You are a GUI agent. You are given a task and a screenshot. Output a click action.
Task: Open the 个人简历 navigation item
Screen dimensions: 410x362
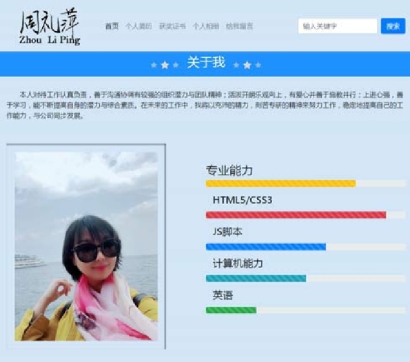(139, 26)
